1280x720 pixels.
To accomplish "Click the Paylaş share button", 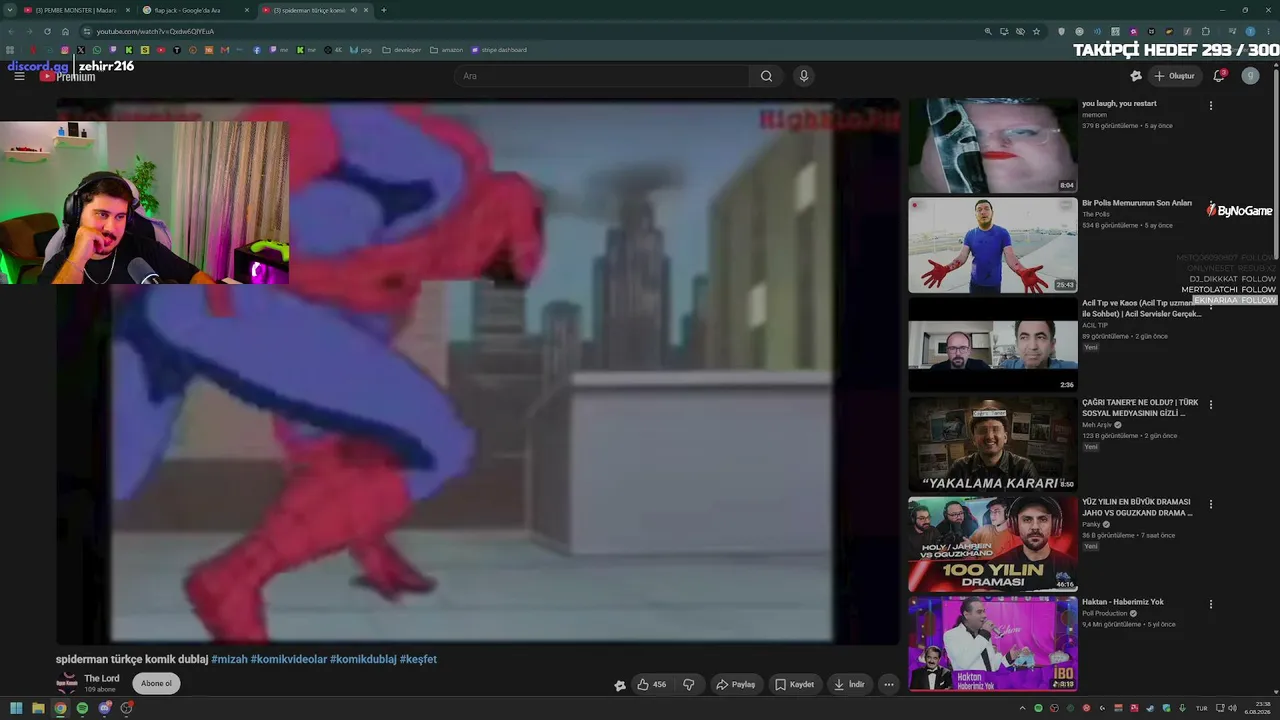I will coord(736,685).
